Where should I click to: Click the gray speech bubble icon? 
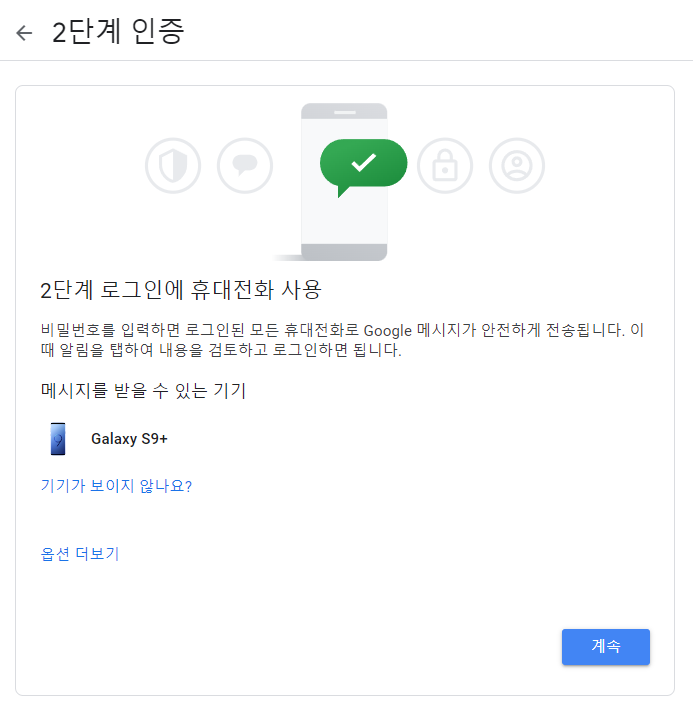[x=245, y=166]
